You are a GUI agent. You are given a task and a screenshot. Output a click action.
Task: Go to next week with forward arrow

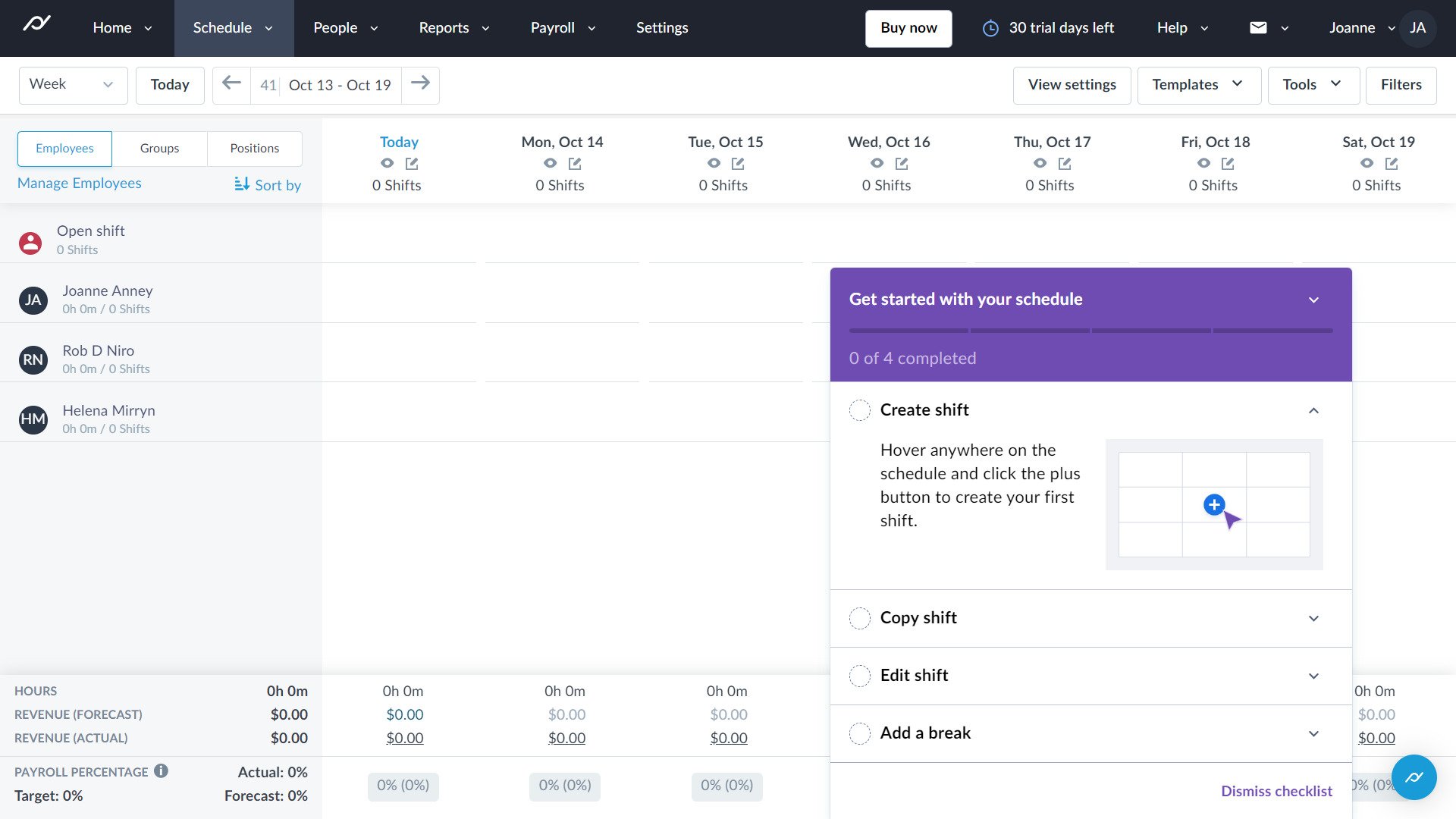[x=421, y=84]
